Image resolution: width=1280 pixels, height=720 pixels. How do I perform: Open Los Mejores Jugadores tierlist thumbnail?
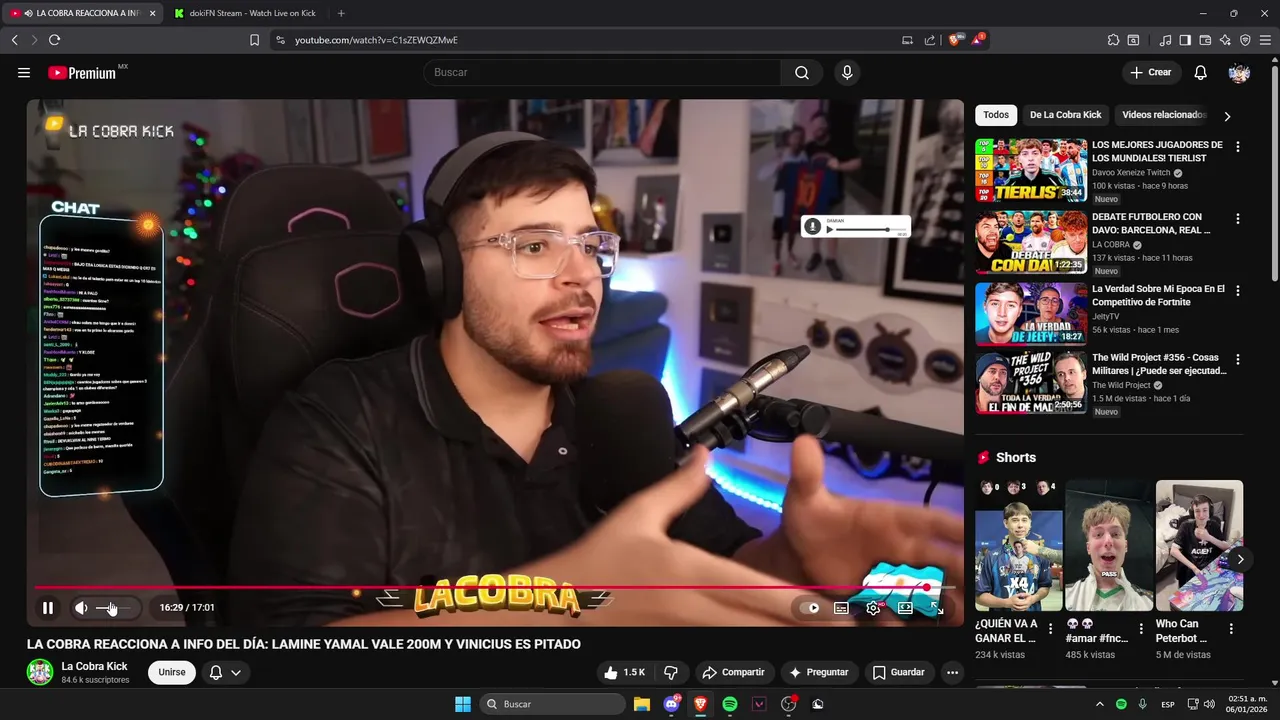1031,170
